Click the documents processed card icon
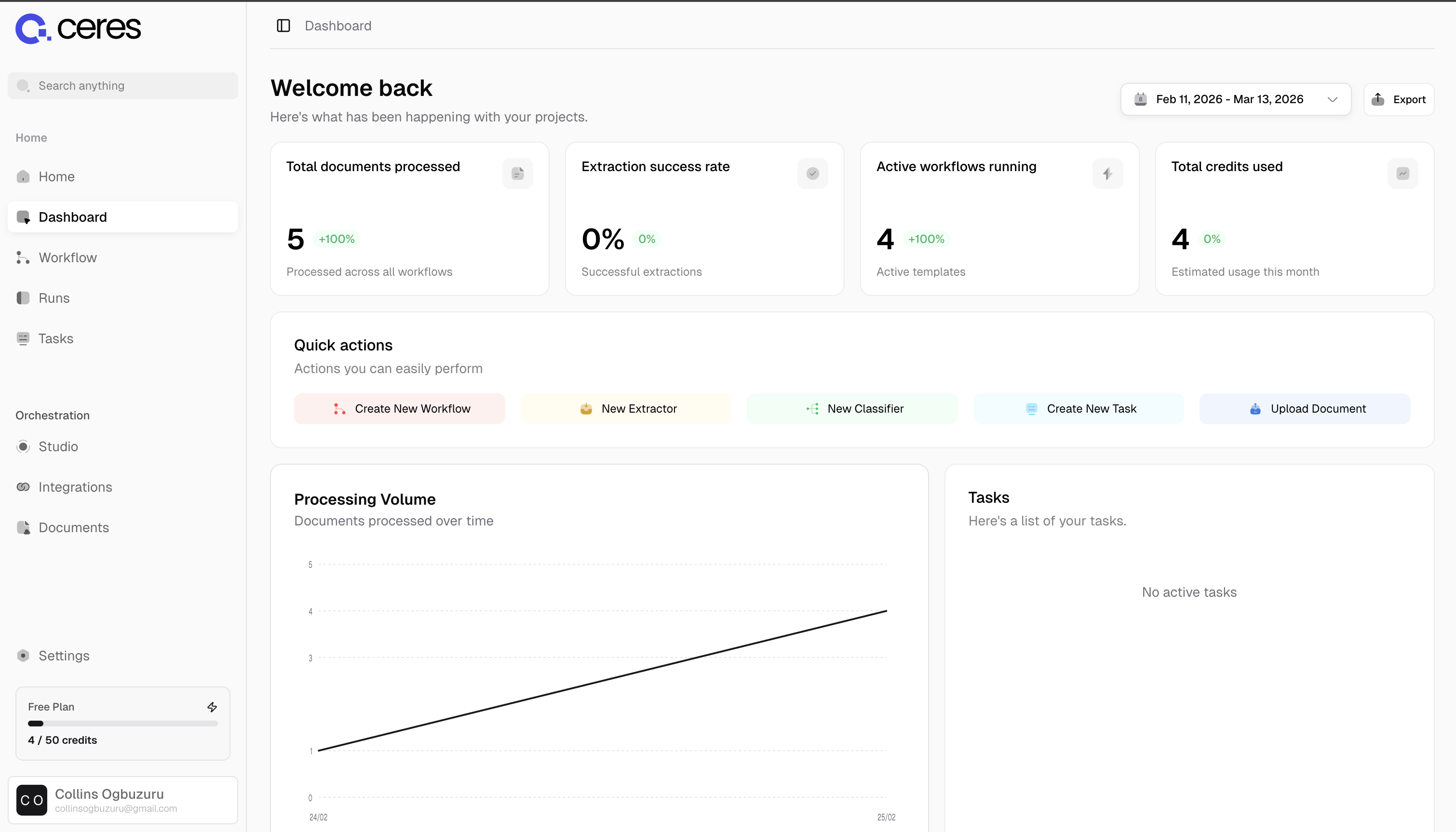Screen dimensions: 1456x832 (x=518, y=174)
